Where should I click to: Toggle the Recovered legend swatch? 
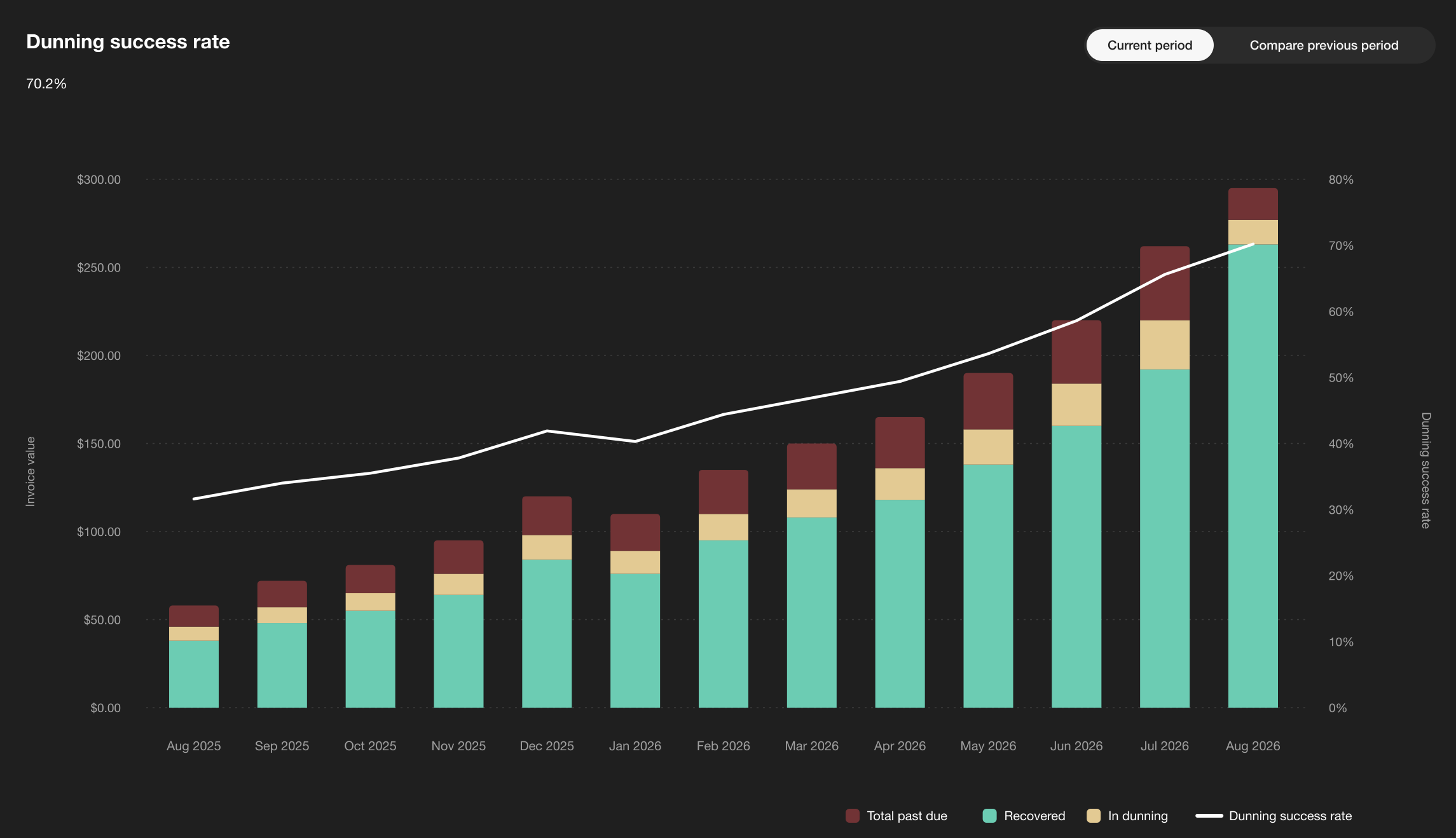[989, 816]
